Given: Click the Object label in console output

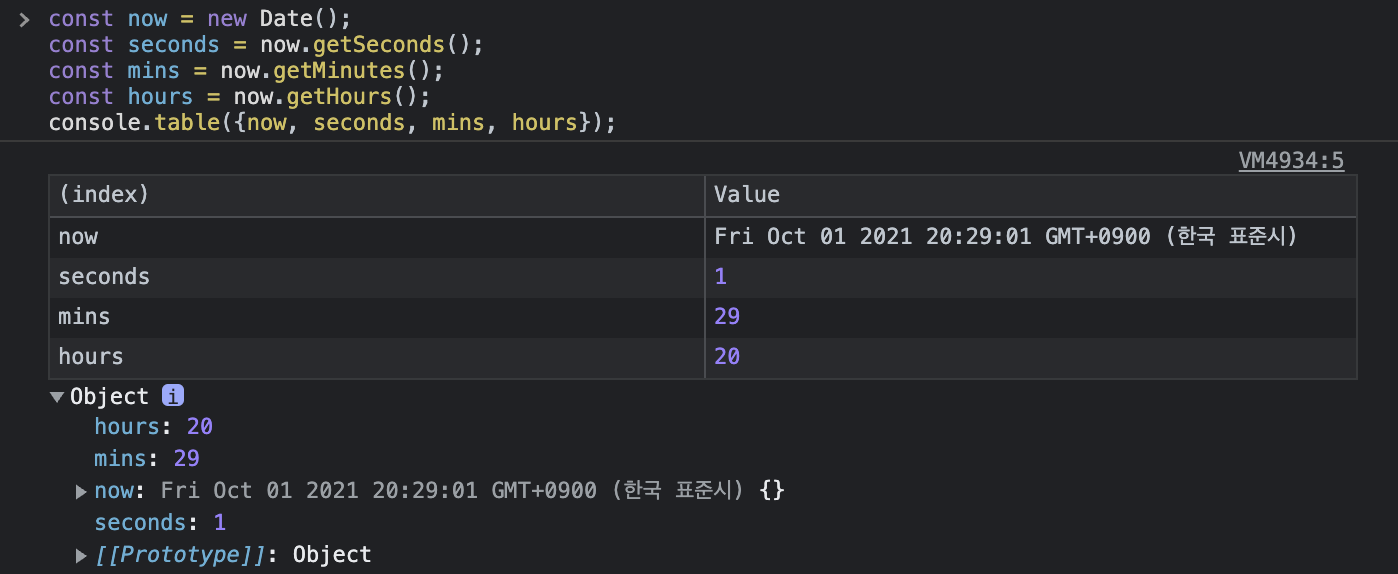Looking at the screenshot, I should click(109, 396).
